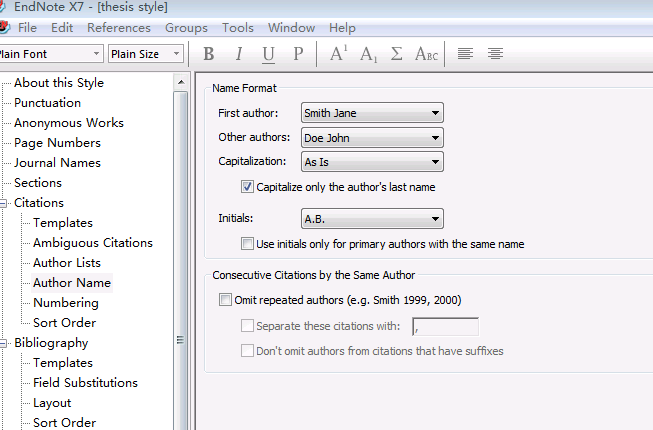Open the Capitalization dropdown
The width and height of the screenshot is (653, 430).
coord(372,162)
